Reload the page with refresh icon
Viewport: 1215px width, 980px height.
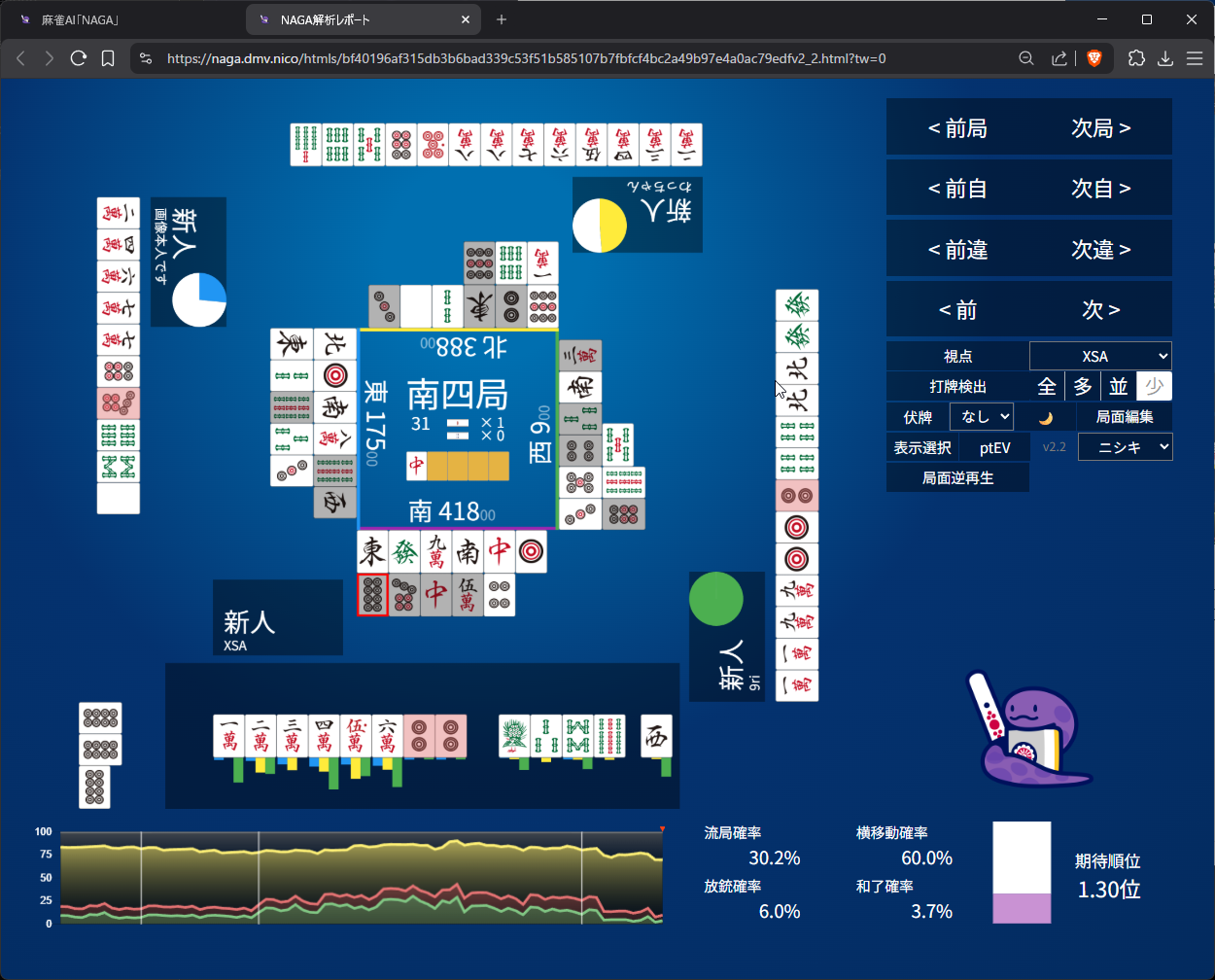[79, 58]
